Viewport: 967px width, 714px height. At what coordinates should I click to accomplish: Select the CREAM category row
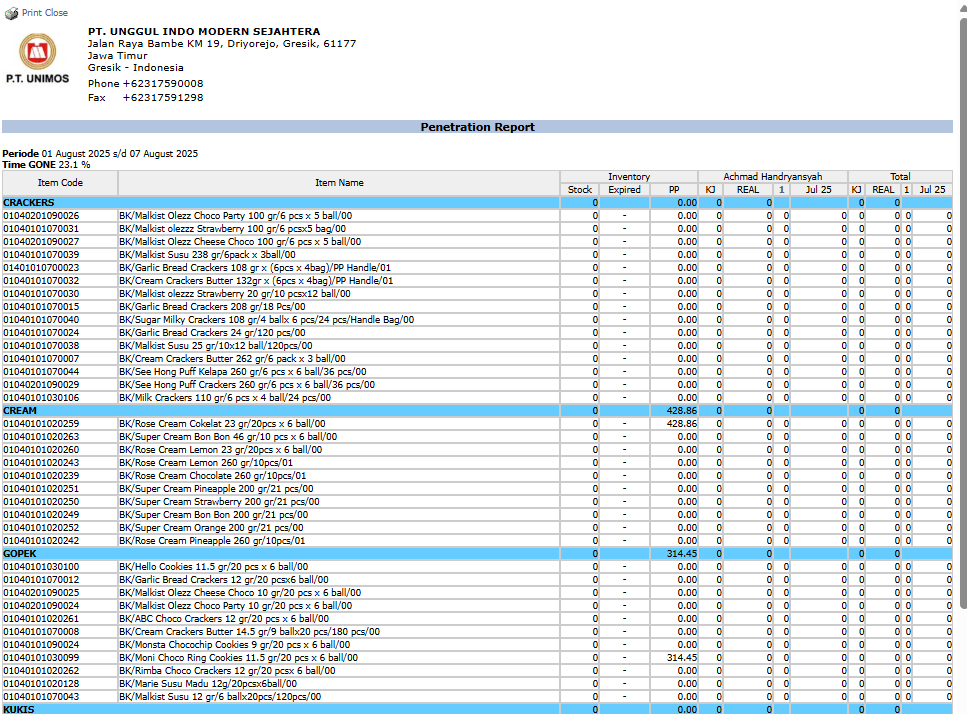click(x=20, y=411)
